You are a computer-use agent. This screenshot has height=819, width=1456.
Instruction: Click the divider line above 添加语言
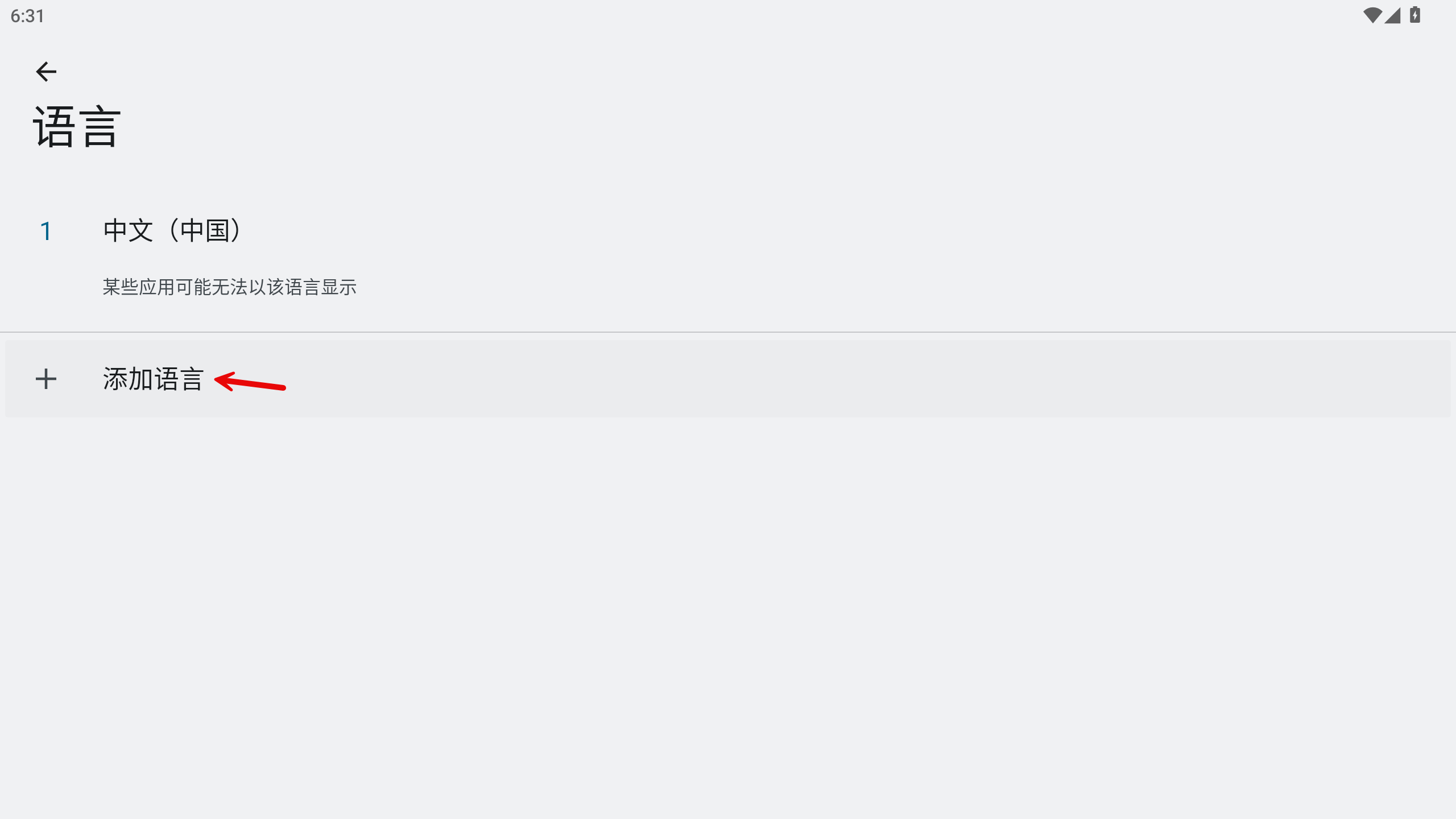click(728, 332)
